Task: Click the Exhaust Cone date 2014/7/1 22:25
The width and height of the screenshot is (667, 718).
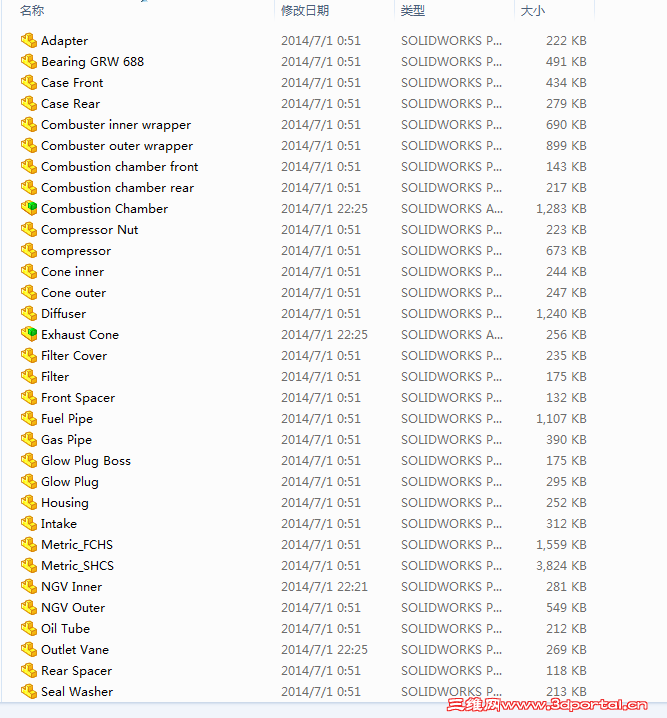Action: point(324,335)
